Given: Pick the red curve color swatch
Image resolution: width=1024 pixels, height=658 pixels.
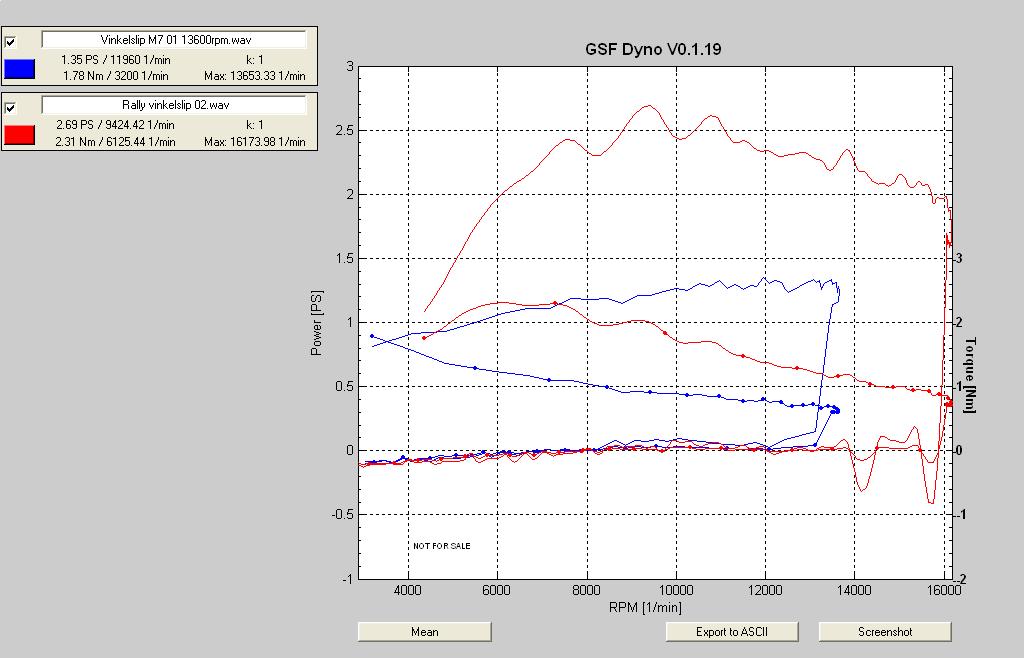Looking at the screenshot, I should [20, 135].
